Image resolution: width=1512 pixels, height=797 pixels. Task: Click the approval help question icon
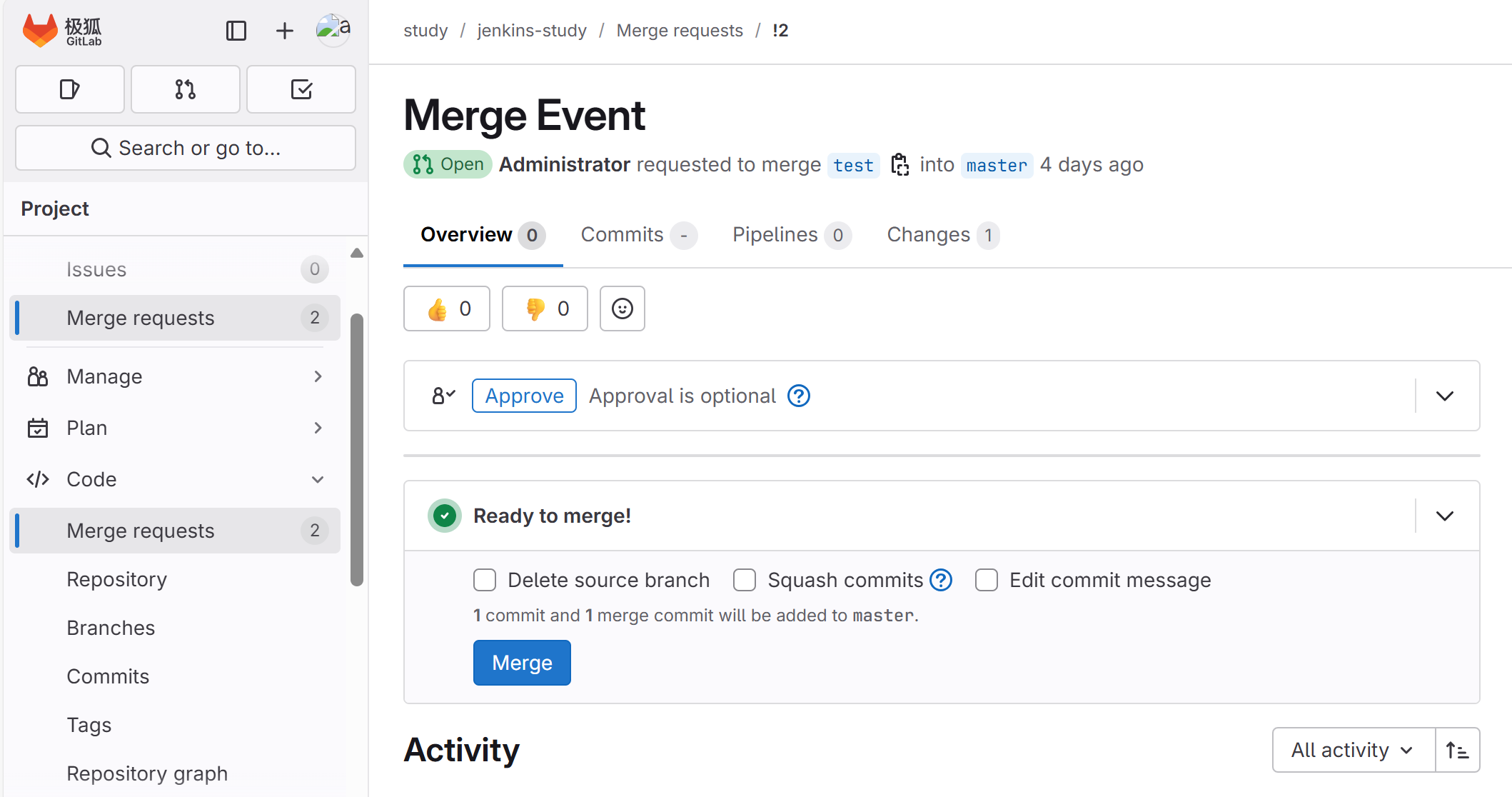[x=798, y=396]
